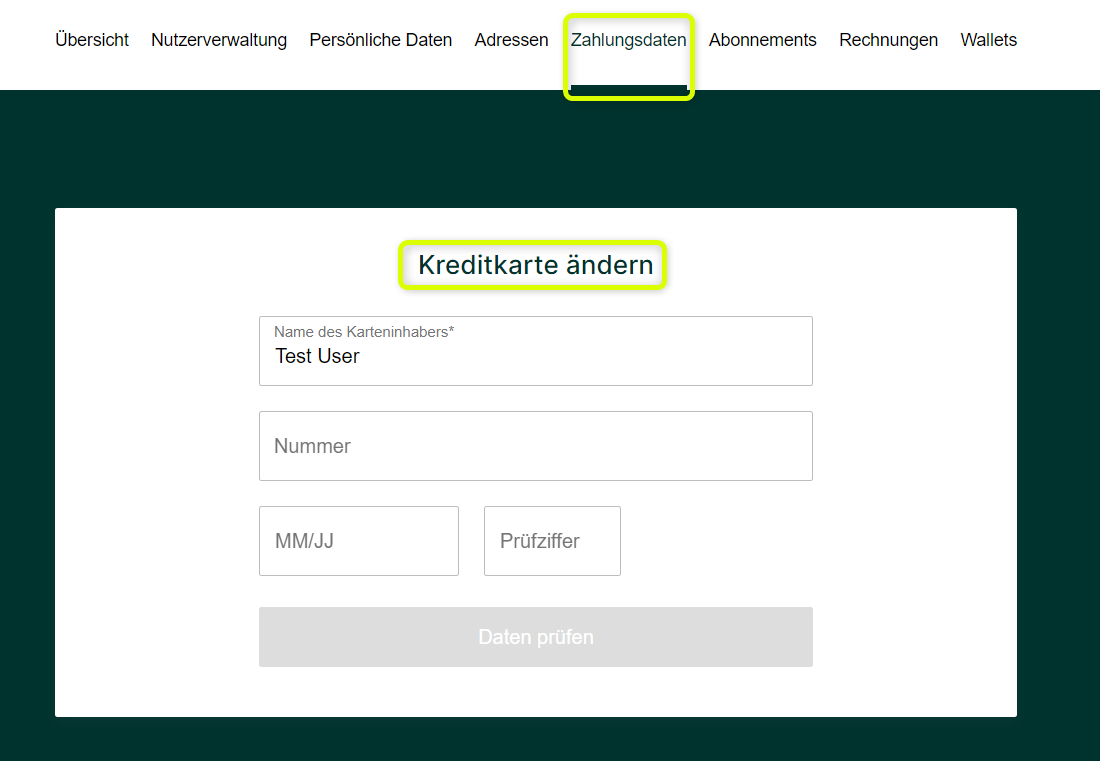Open the Abonnements tab
The image size is (1100, 761).
click(x=763, y=40)
